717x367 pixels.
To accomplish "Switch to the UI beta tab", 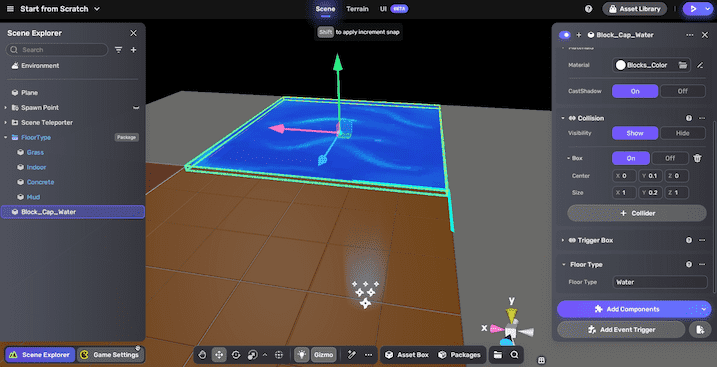I will (394, 9).
